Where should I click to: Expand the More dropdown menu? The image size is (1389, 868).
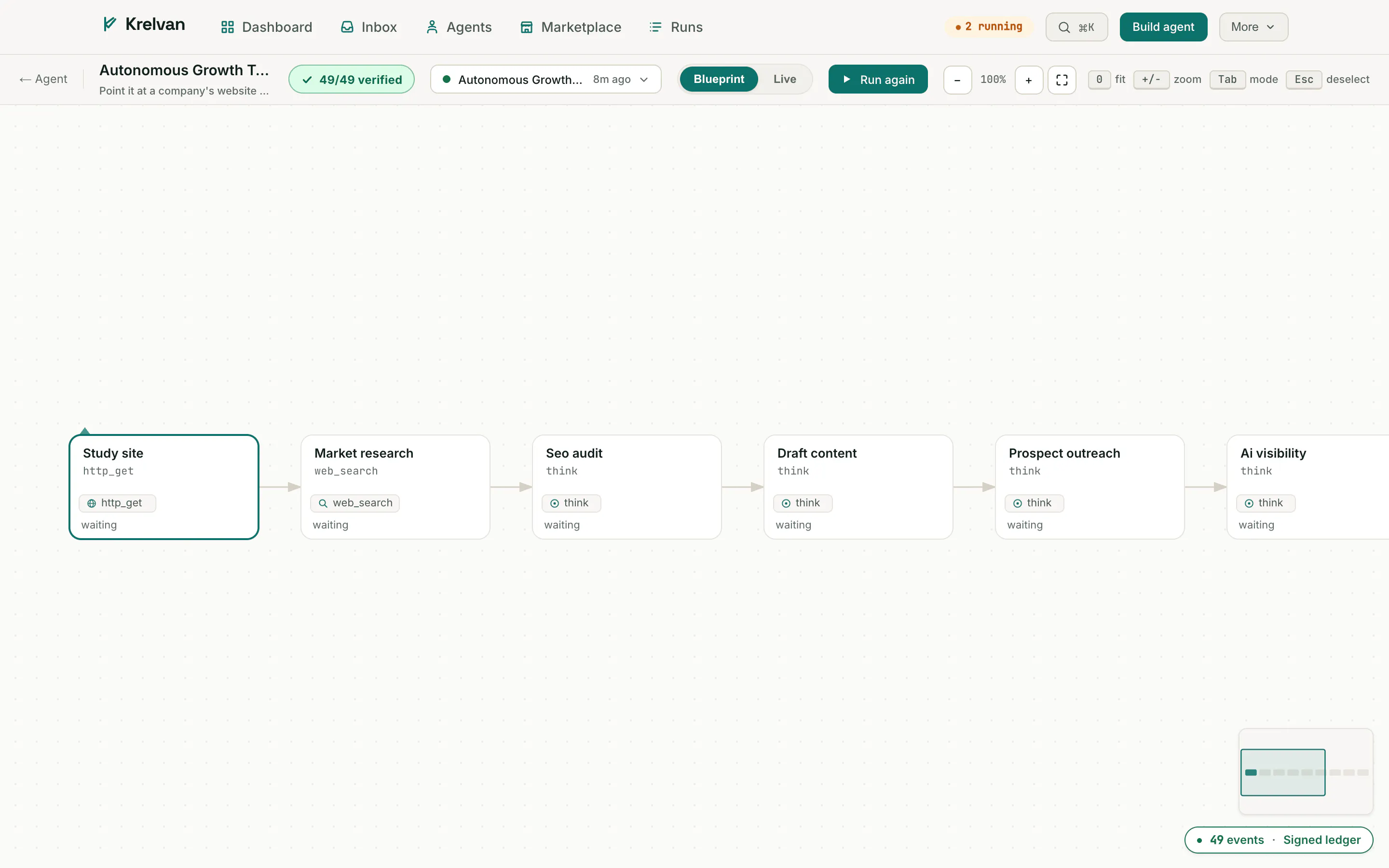tap(1253, 27)
